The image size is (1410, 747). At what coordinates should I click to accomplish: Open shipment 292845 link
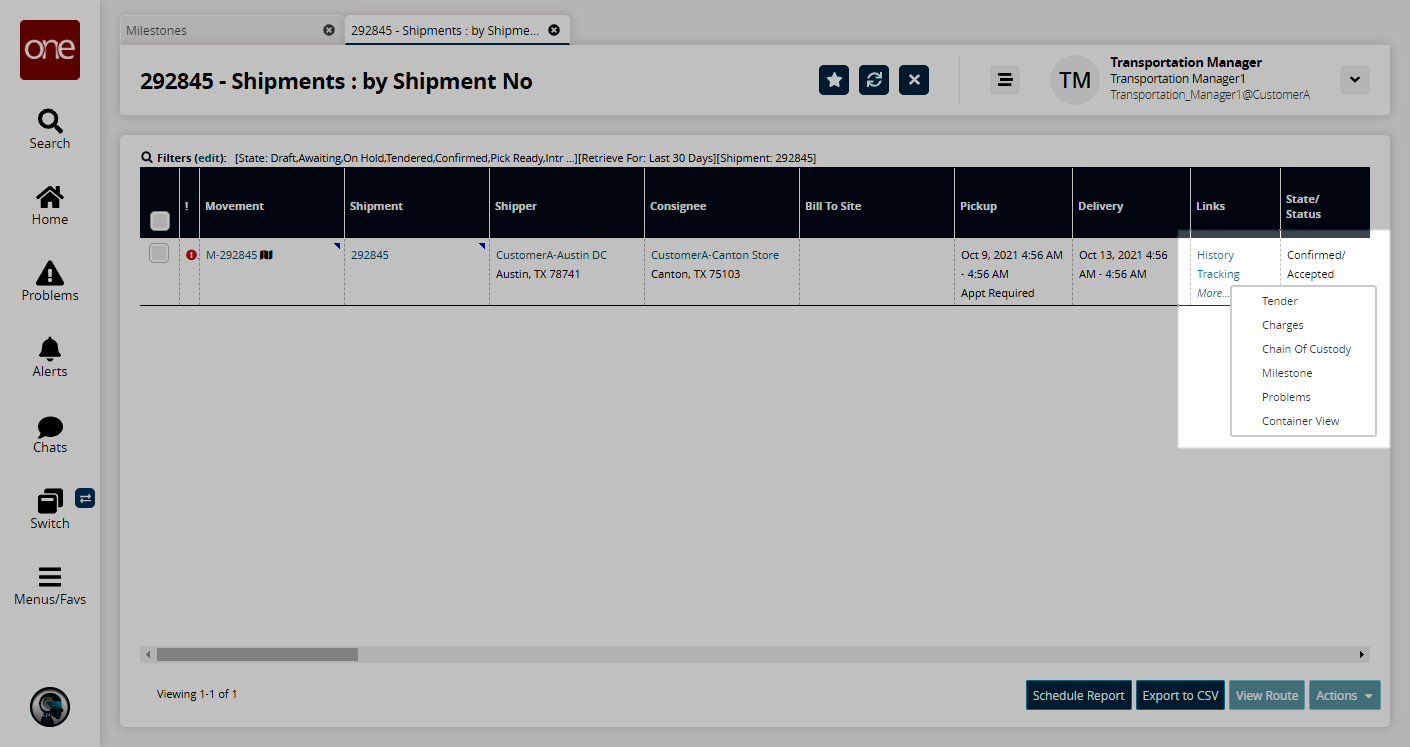click(370, 255)
